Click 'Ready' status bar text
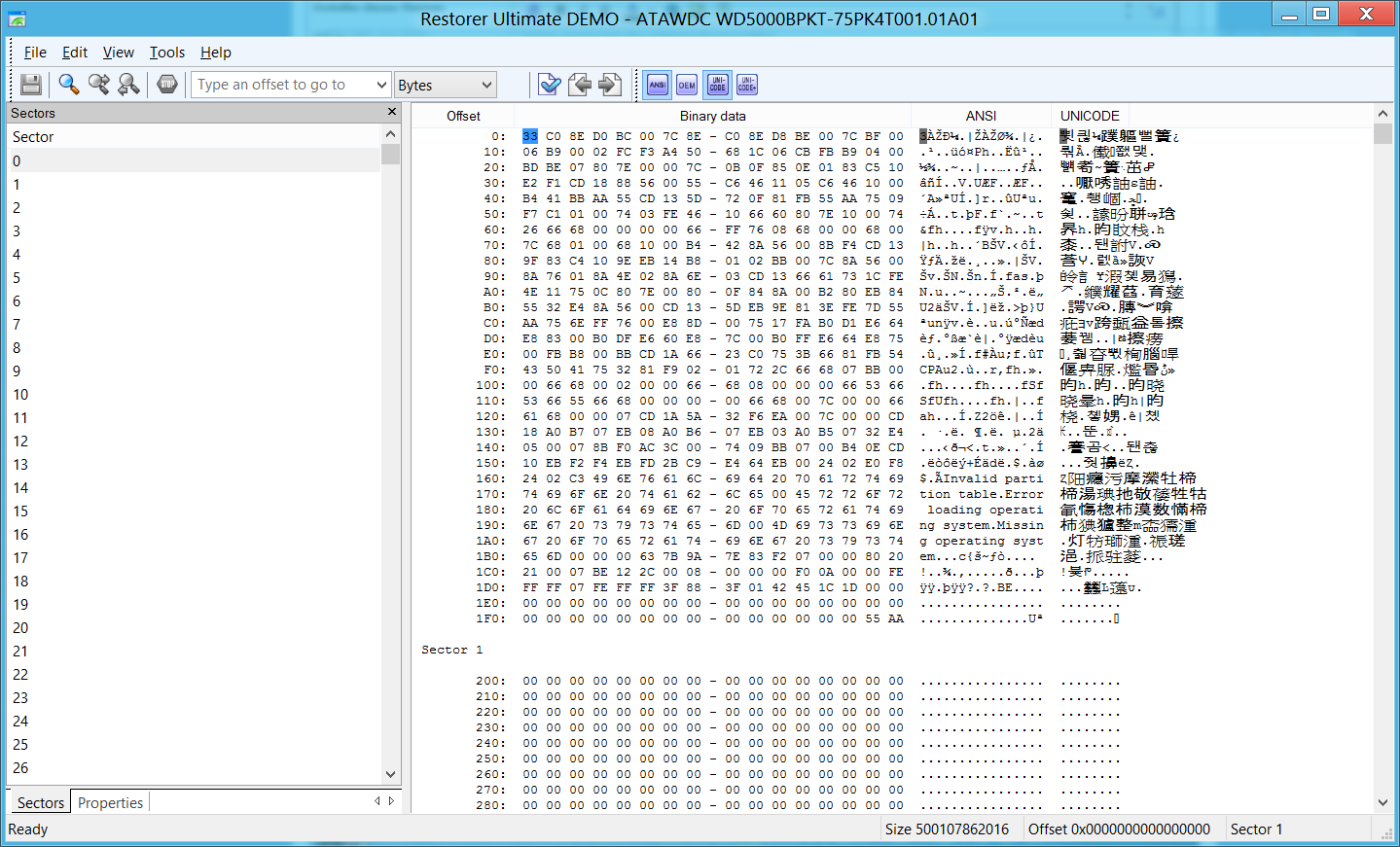Screen dimensions: 1400x847 (x=28, y=829)
